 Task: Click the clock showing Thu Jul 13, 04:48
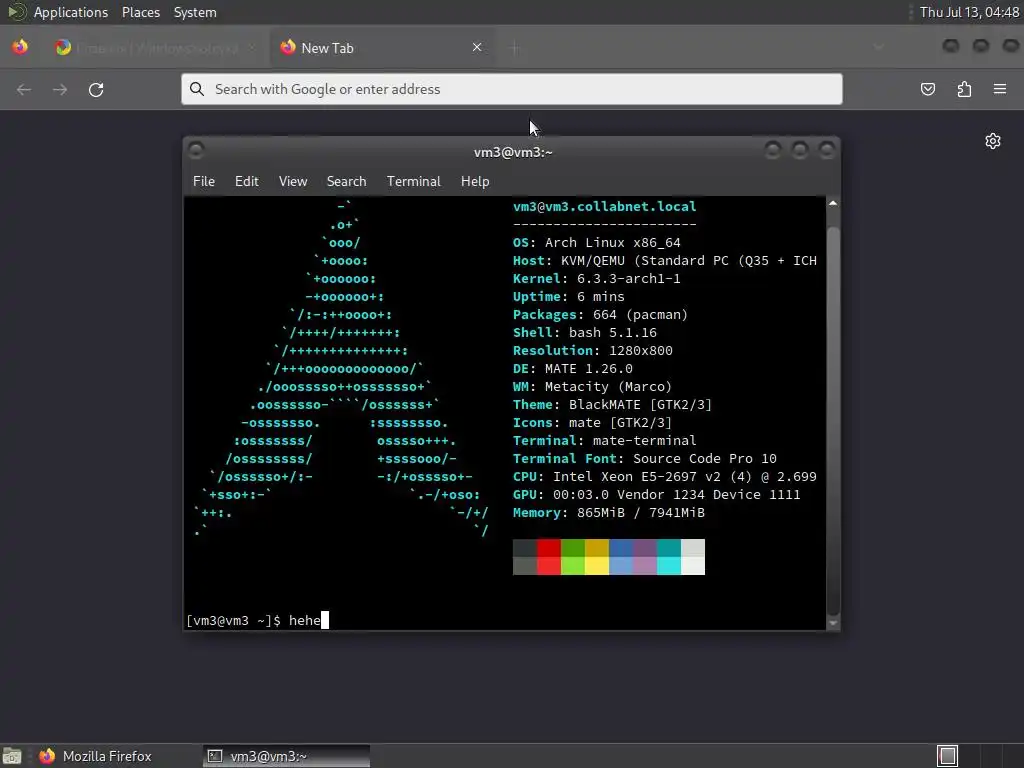pyautogui.click(x=969, y=12)
